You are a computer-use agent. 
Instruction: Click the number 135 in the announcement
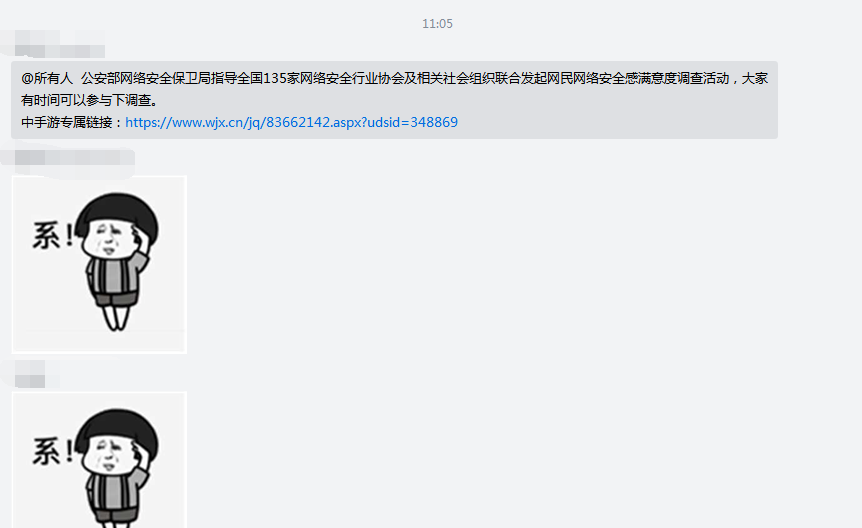pos(275,78)
